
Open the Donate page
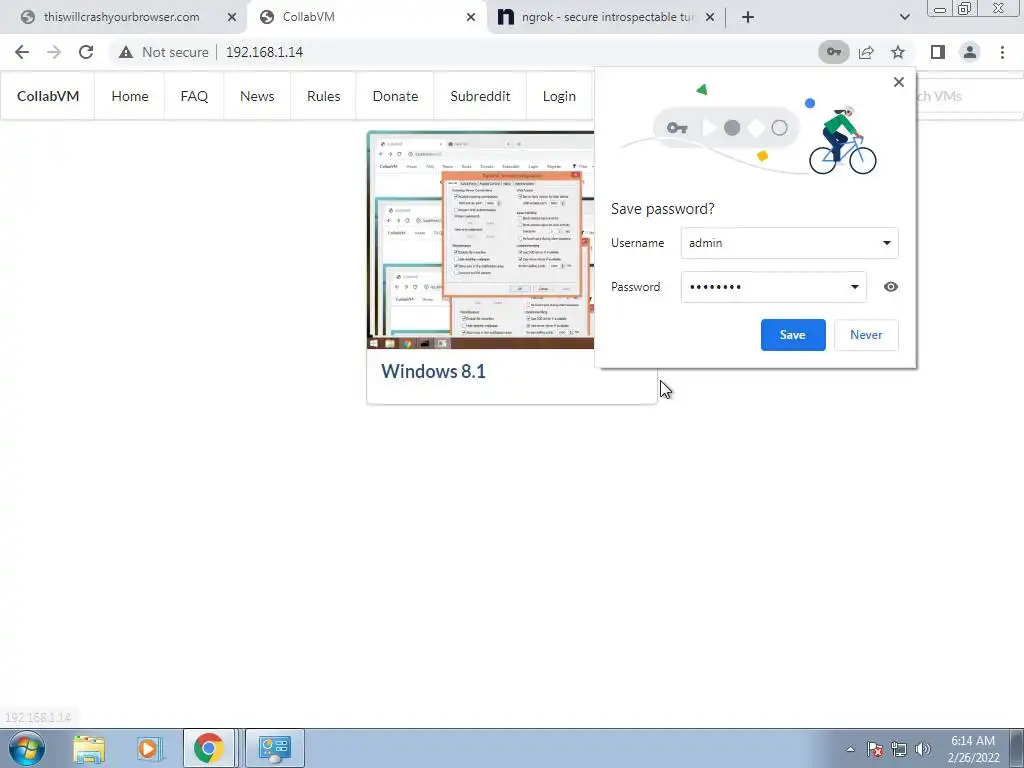pos(394,96)
